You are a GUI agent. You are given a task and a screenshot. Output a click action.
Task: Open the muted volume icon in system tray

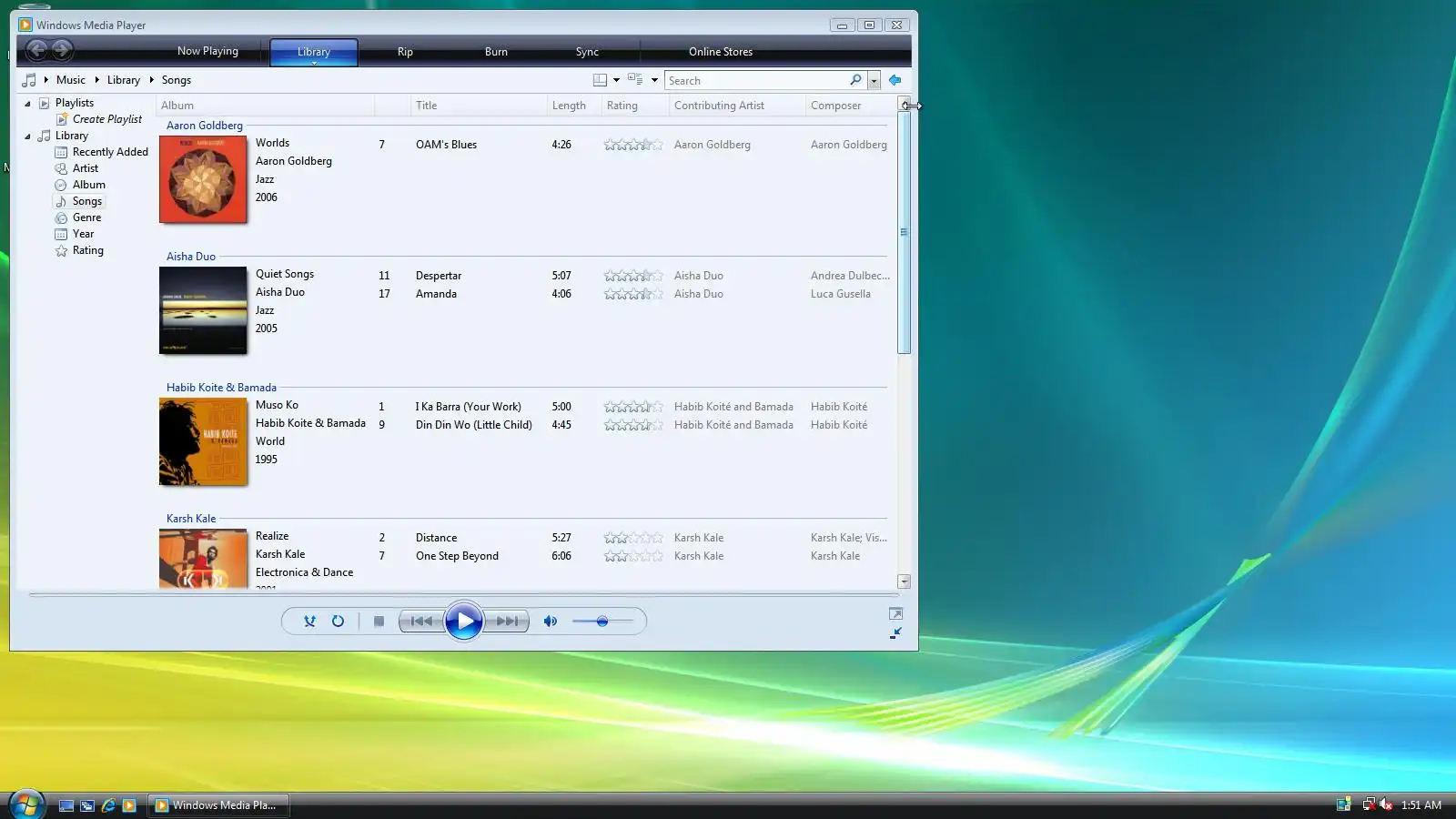click(x=1386, y=804)
